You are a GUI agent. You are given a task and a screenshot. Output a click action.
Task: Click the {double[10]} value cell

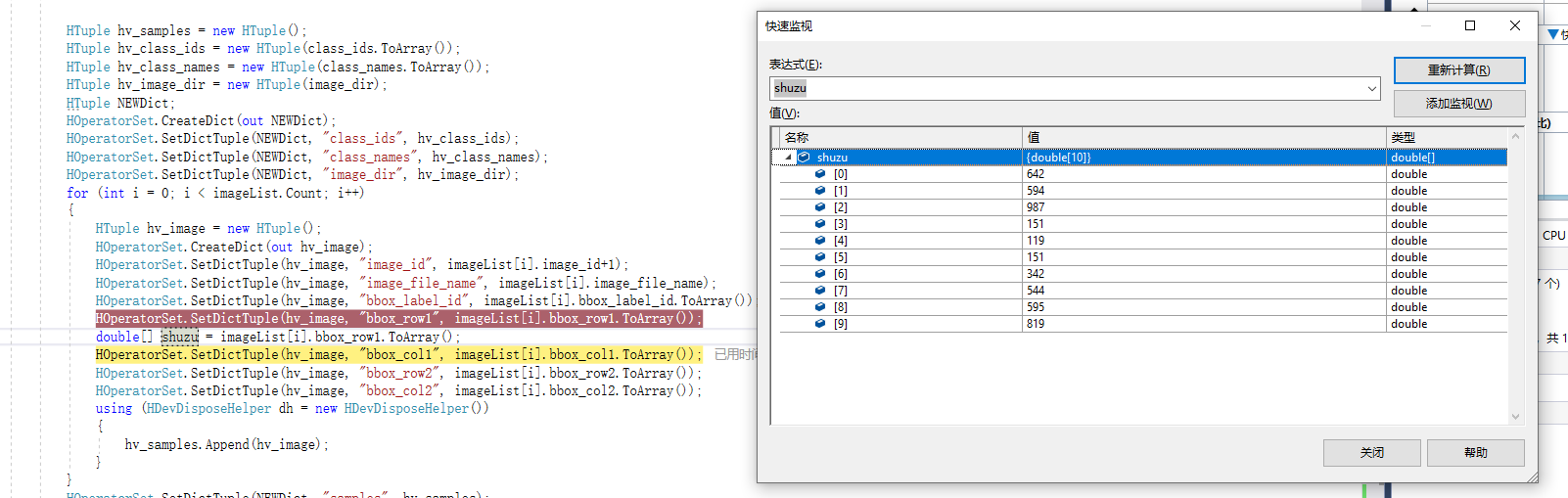tap(1204, 158)
